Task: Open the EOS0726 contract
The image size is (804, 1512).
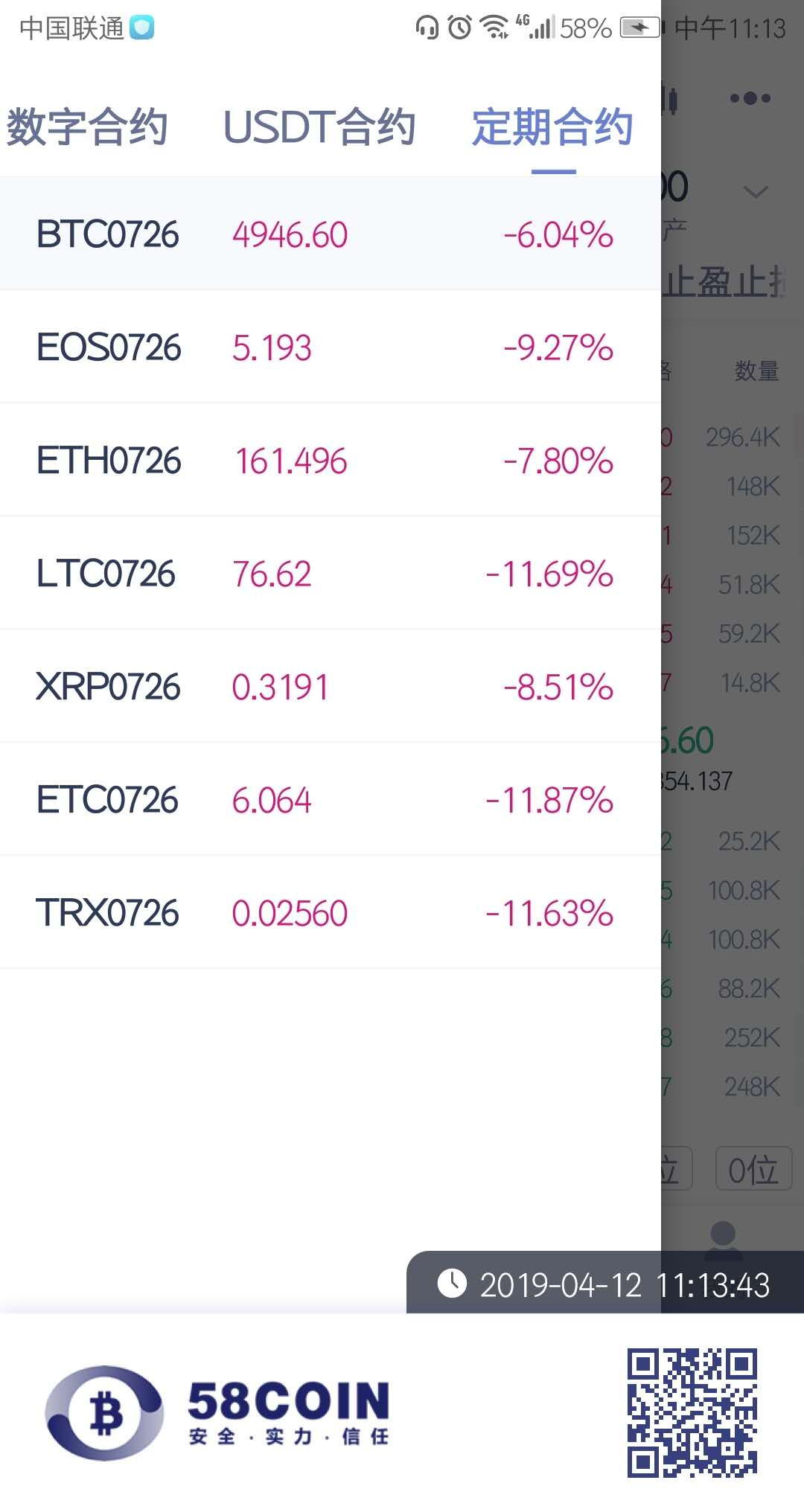Action: [328, 347]
